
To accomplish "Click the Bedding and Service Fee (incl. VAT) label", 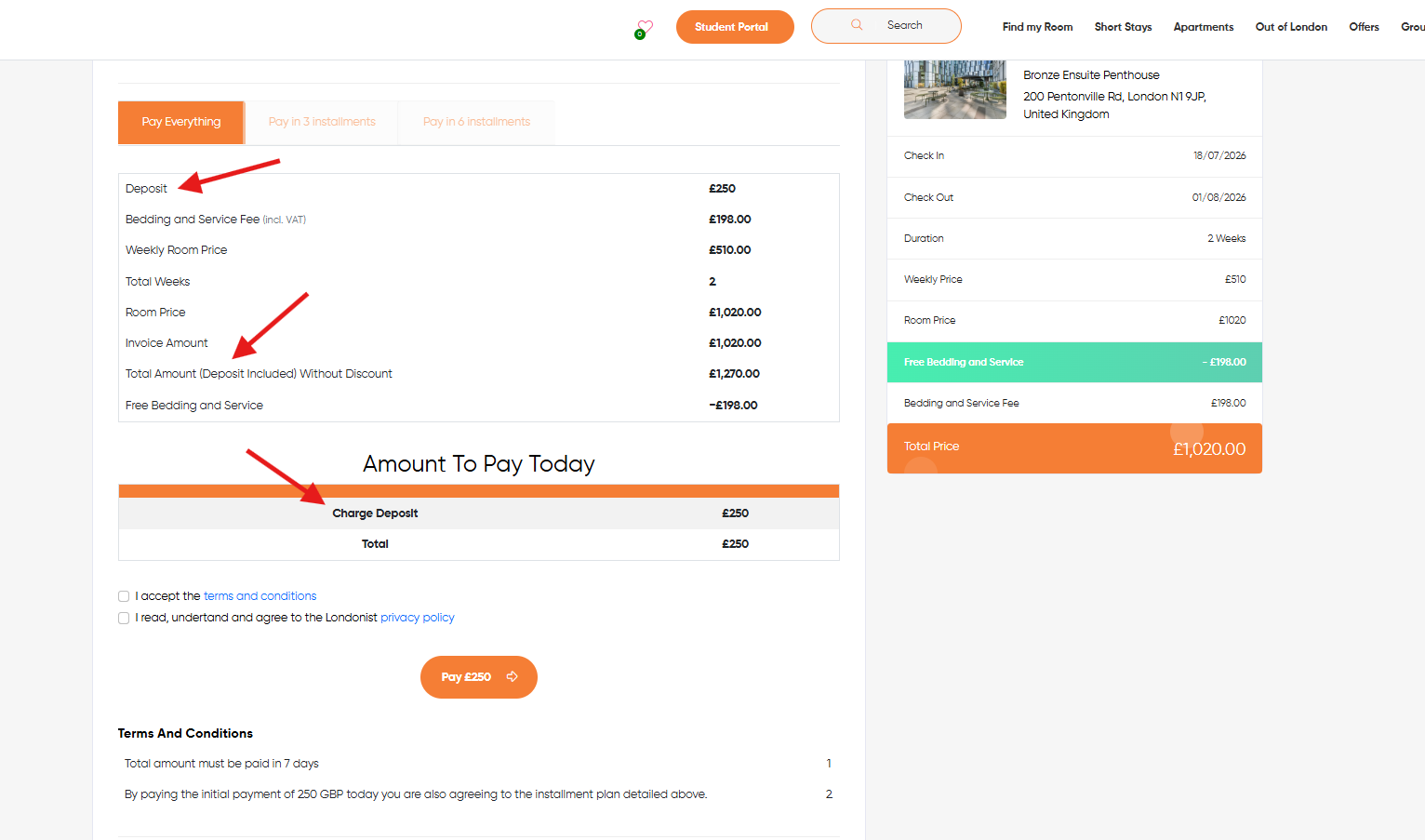I will pos(216,220).
